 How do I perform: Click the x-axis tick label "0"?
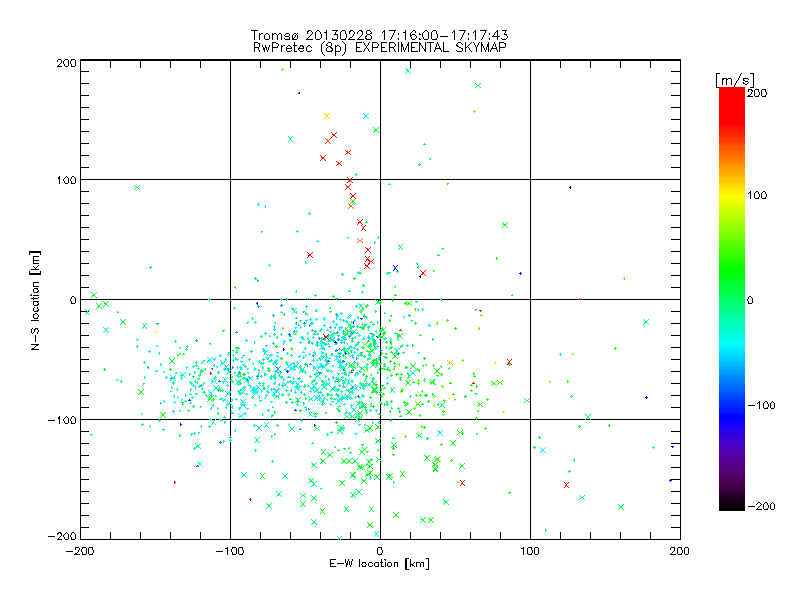380,551
